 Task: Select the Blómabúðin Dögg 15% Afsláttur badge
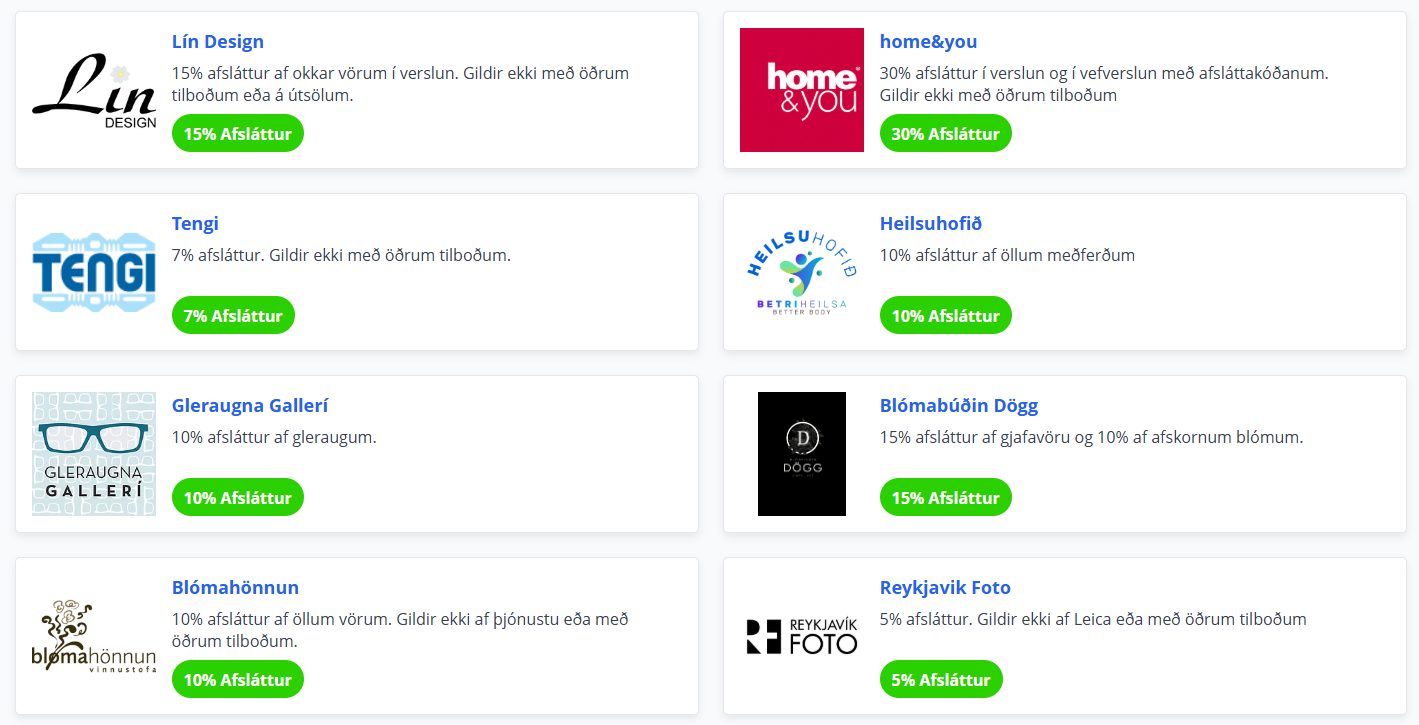(945, 498)
